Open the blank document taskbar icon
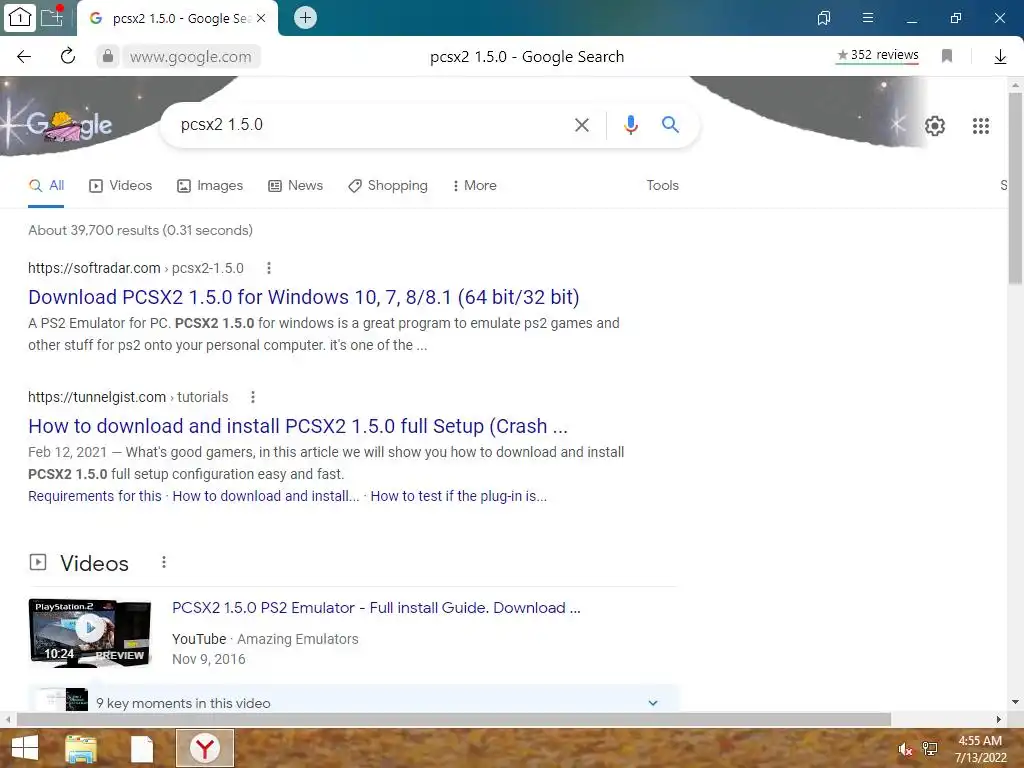The image size is (1024, 768). point(142,749)
